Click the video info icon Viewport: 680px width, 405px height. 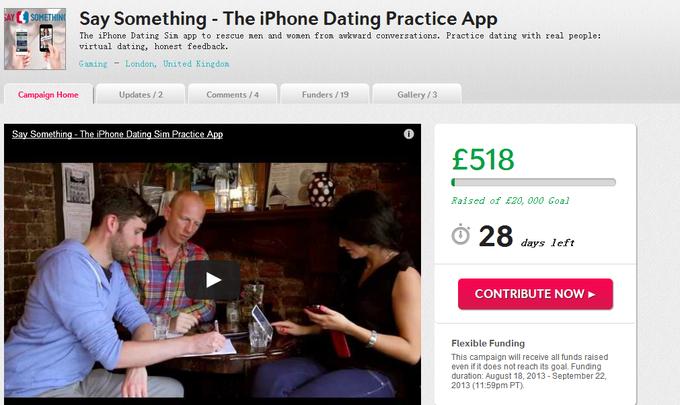click(x=409, y=134)
